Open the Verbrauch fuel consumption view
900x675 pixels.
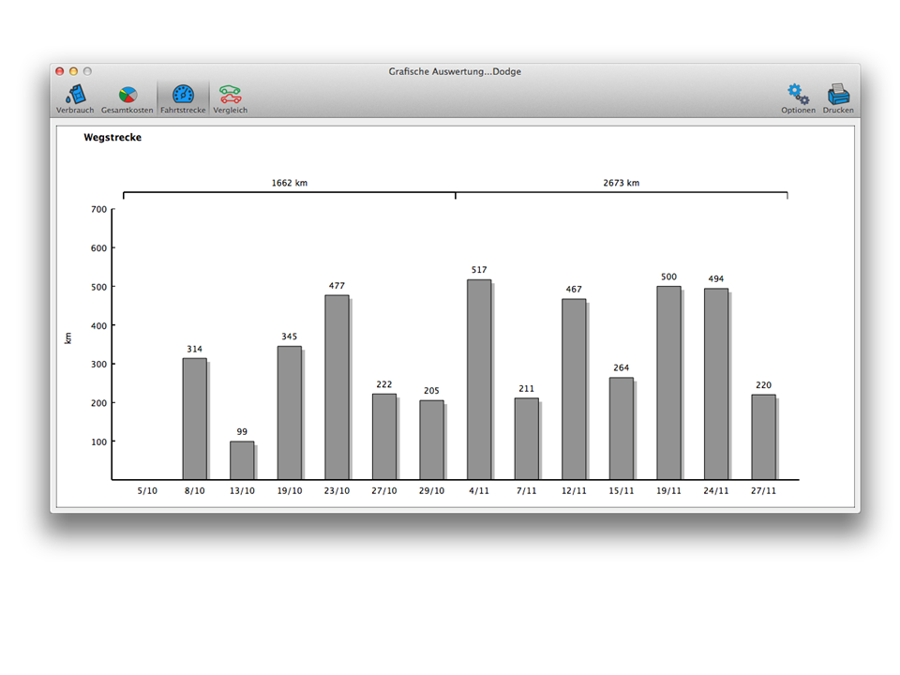click(75, 98)
